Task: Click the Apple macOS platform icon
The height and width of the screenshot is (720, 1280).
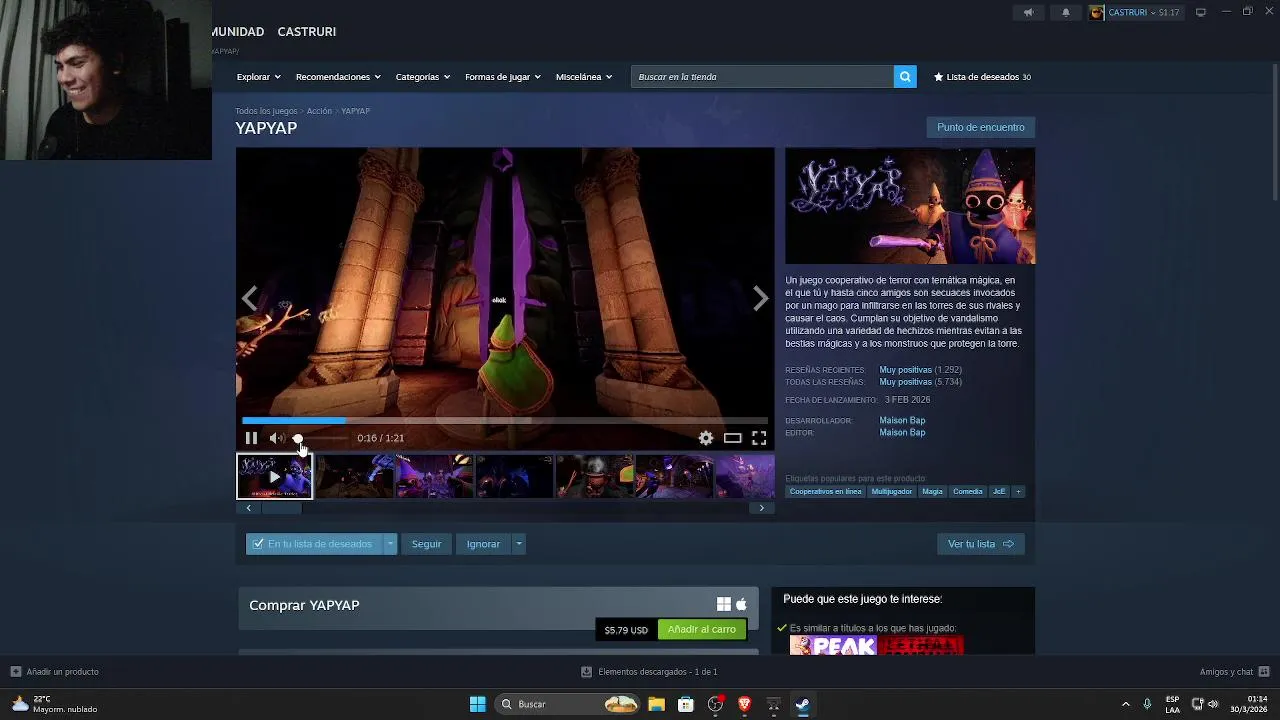Action: (741, 604)
